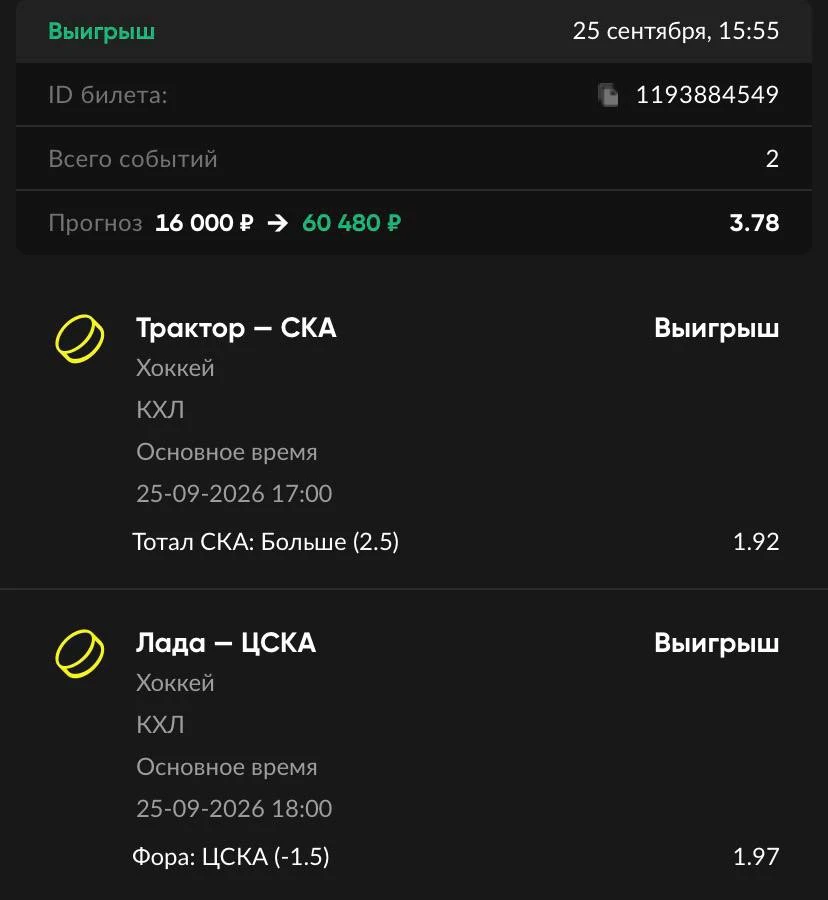Viewport: 828px width, 900px height.
Task: Click the Фора: ЦСКА (-1.5) bet line
Action: point(231,857)
